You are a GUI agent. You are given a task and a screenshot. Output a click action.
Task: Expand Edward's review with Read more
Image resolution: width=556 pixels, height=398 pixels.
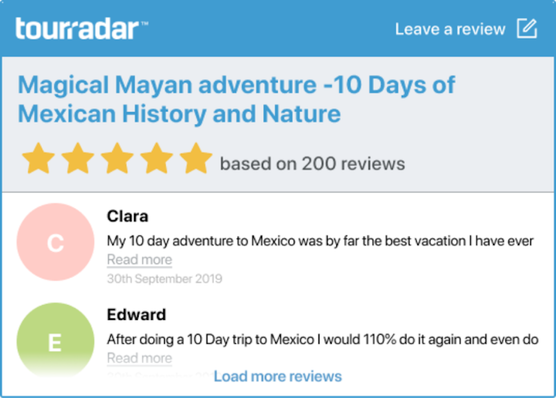pos(139,358)
